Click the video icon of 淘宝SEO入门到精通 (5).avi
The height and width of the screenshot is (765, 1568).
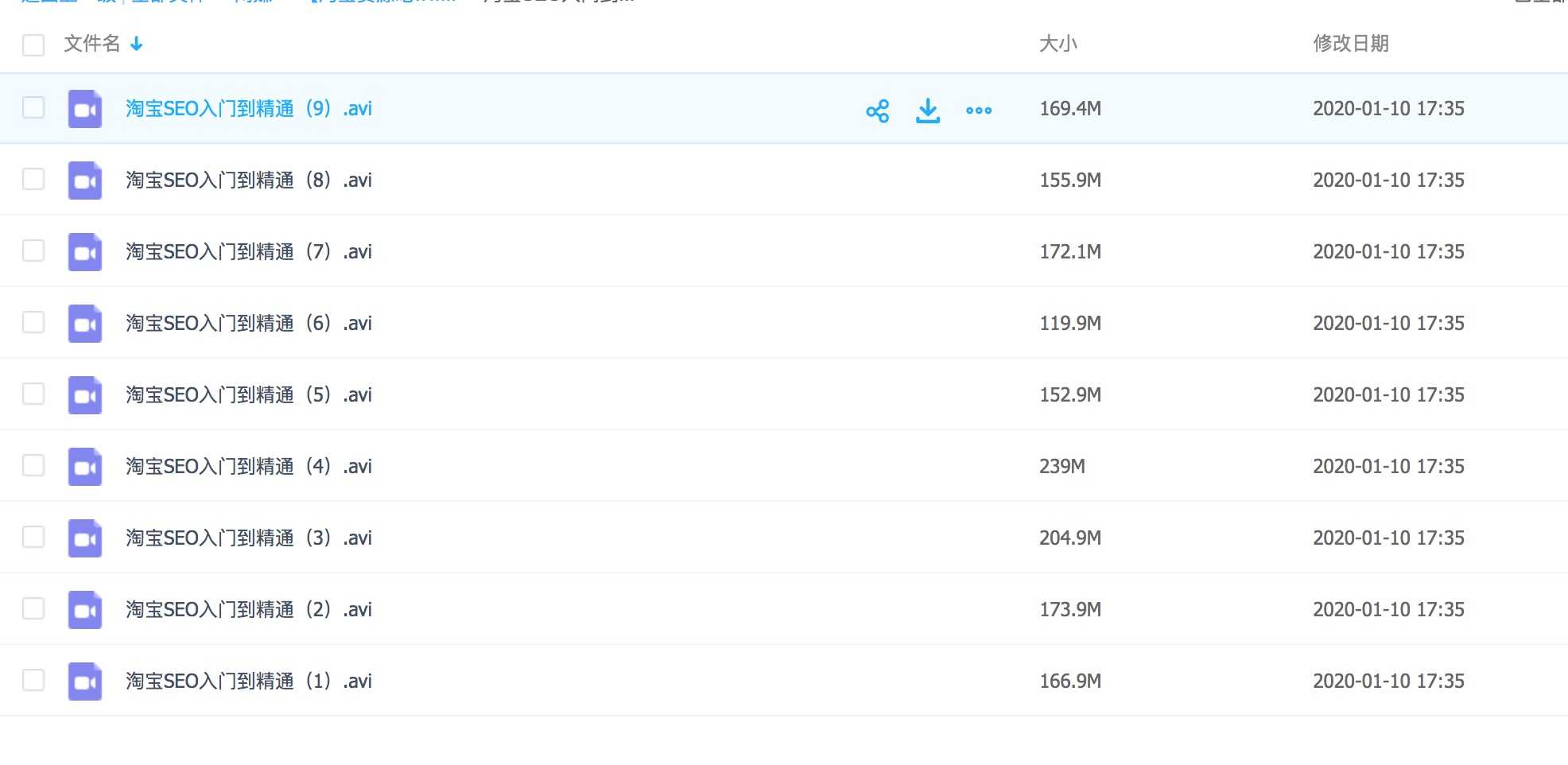coord(85,395)
